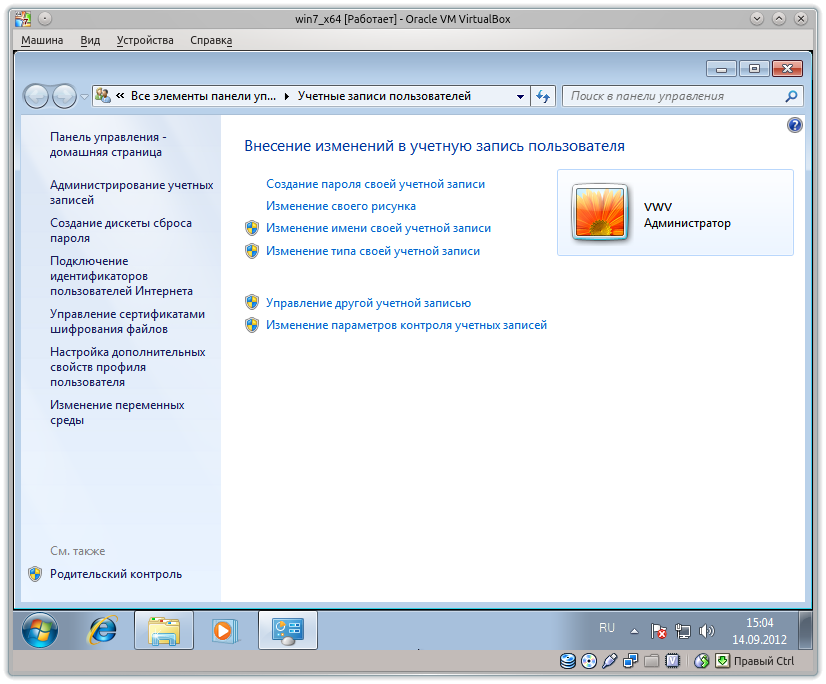Click the VWV account picture thumbnail

[x=601, y=212]
